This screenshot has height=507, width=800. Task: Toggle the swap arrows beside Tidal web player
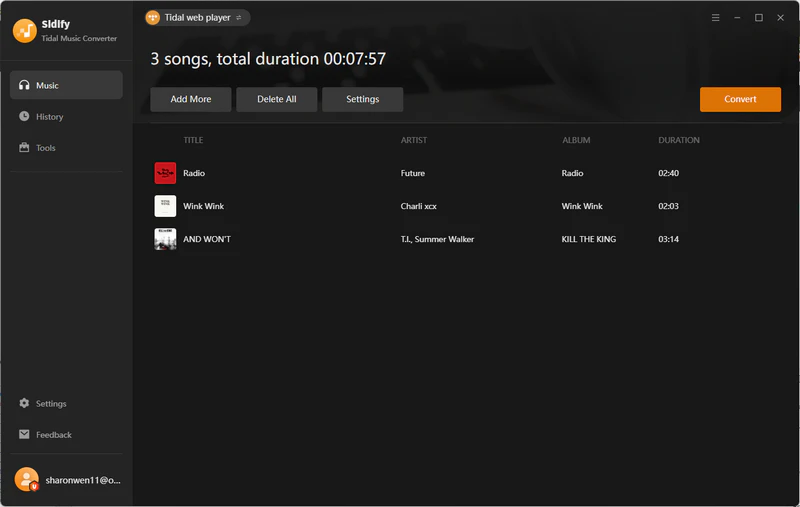point(239,18)
